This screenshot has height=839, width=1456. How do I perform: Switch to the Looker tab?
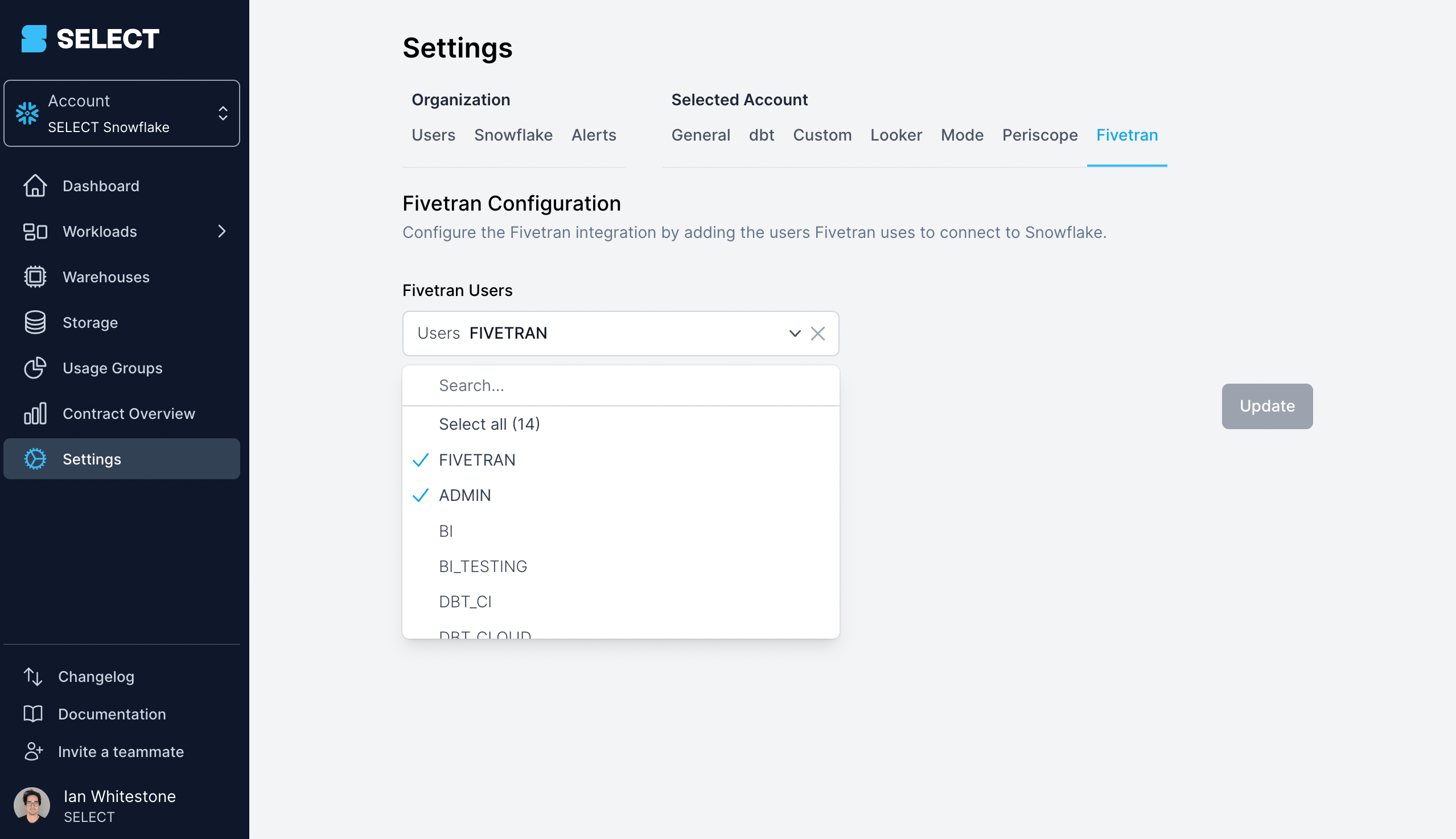[896, 135]
